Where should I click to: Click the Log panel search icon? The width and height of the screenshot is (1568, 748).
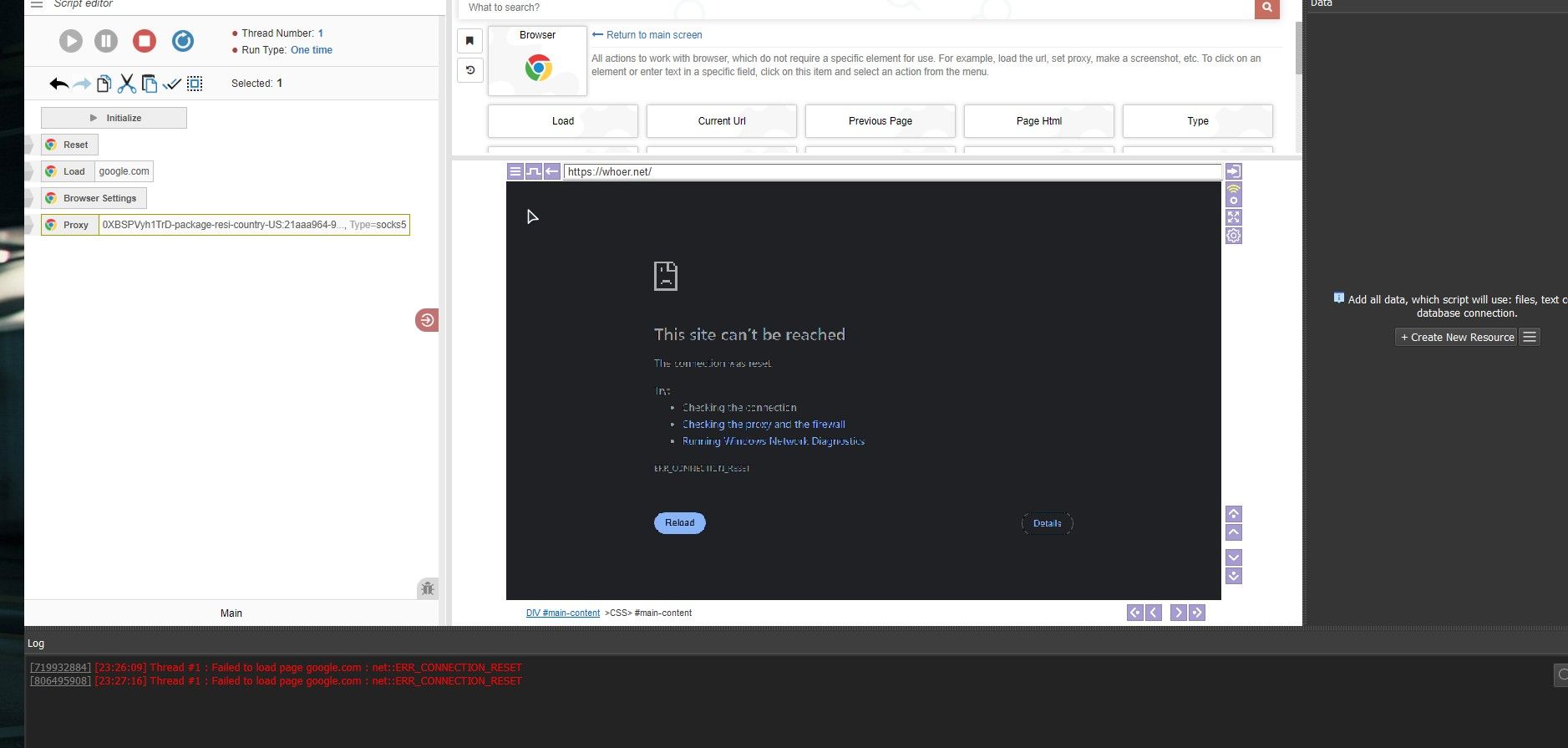(1561, 675)
